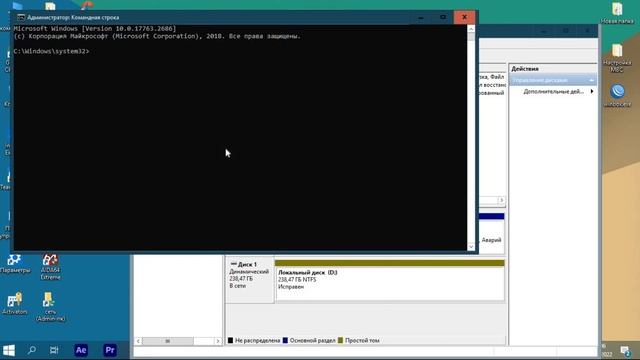Click the Не распределена legend swatch
The width and height of the screenshot is (640, 360).
tap(230, 340)
